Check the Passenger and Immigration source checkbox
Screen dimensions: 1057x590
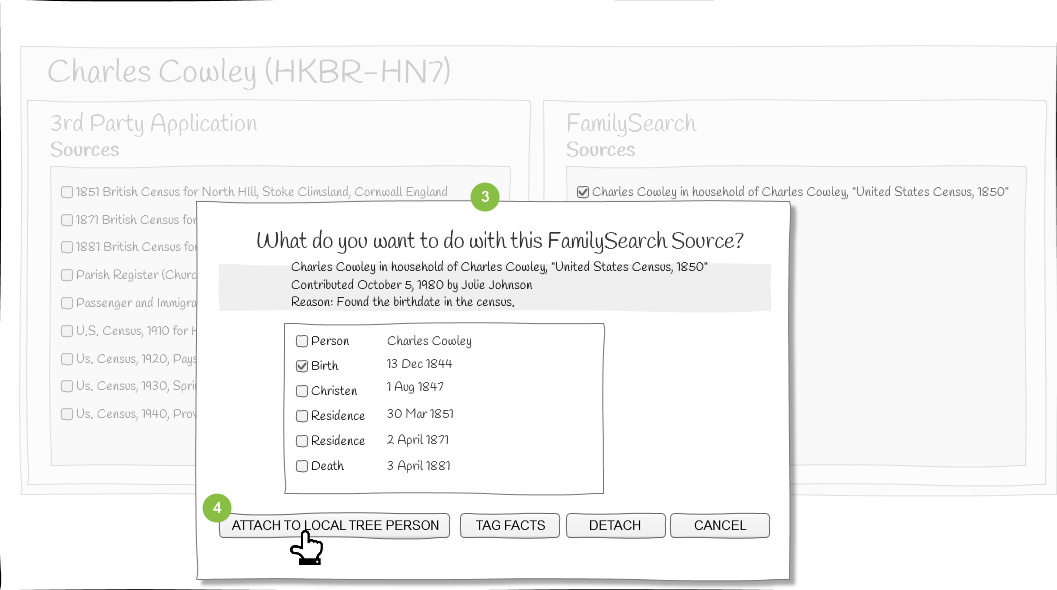67,303
